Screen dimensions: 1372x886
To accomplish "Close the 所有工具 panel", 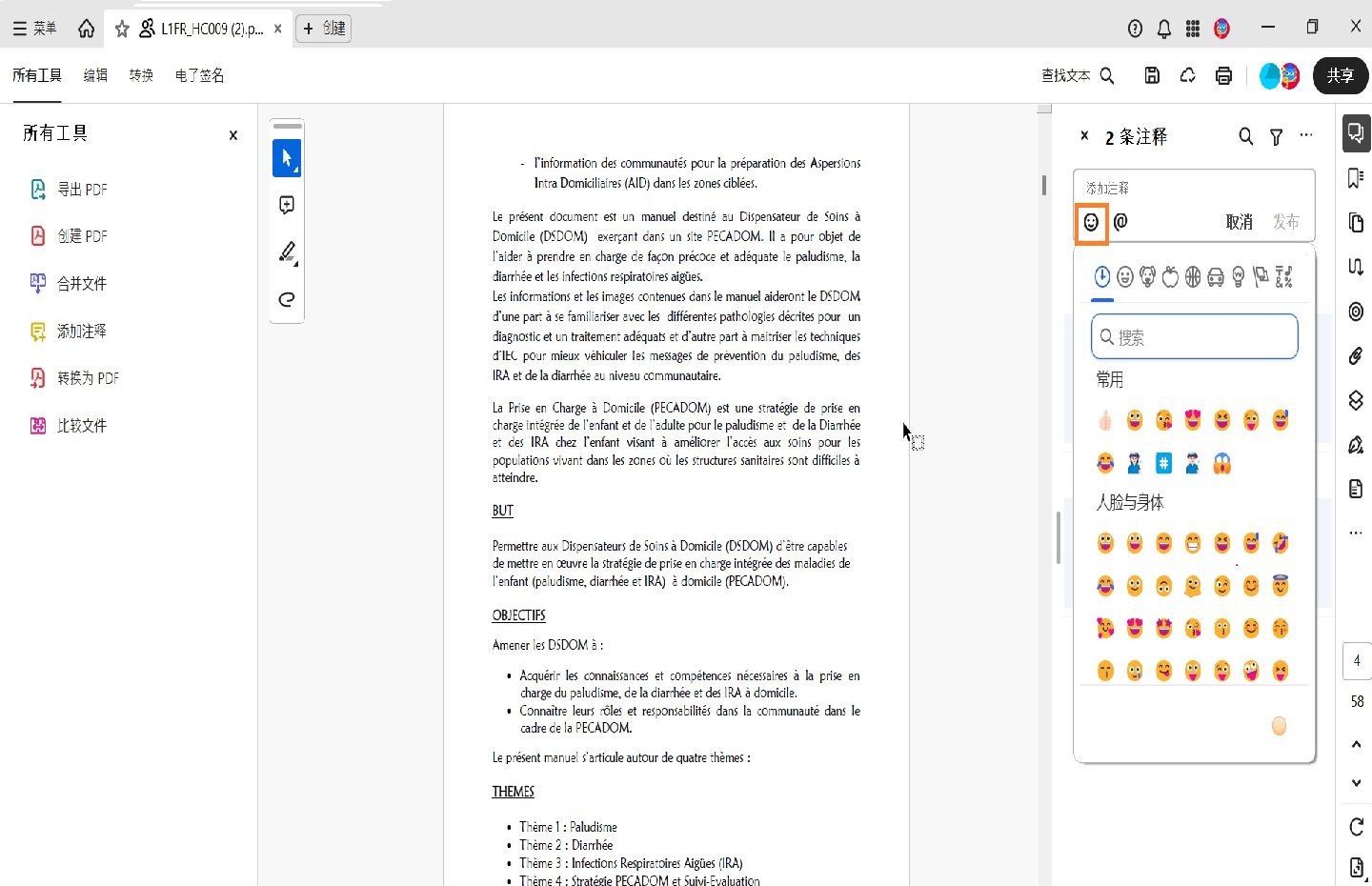I will 233,135.
